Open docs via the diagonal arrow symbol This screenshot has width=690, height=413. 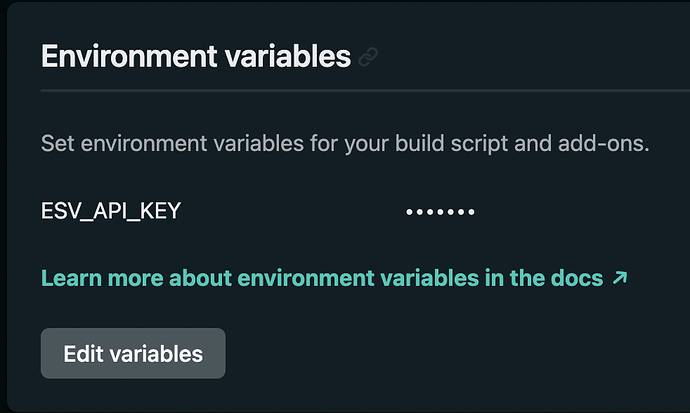pos(620,278)
